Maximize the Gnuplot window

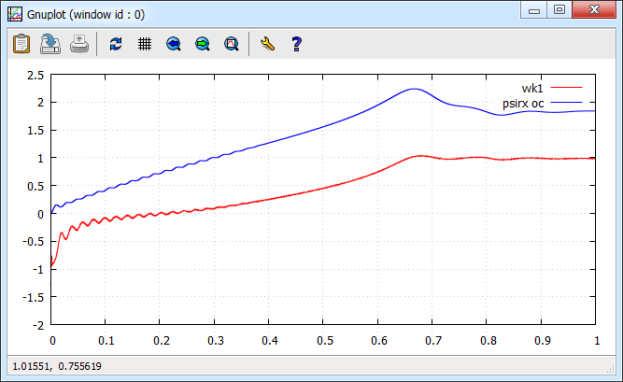pyautogui.click(x=559, y=10)
